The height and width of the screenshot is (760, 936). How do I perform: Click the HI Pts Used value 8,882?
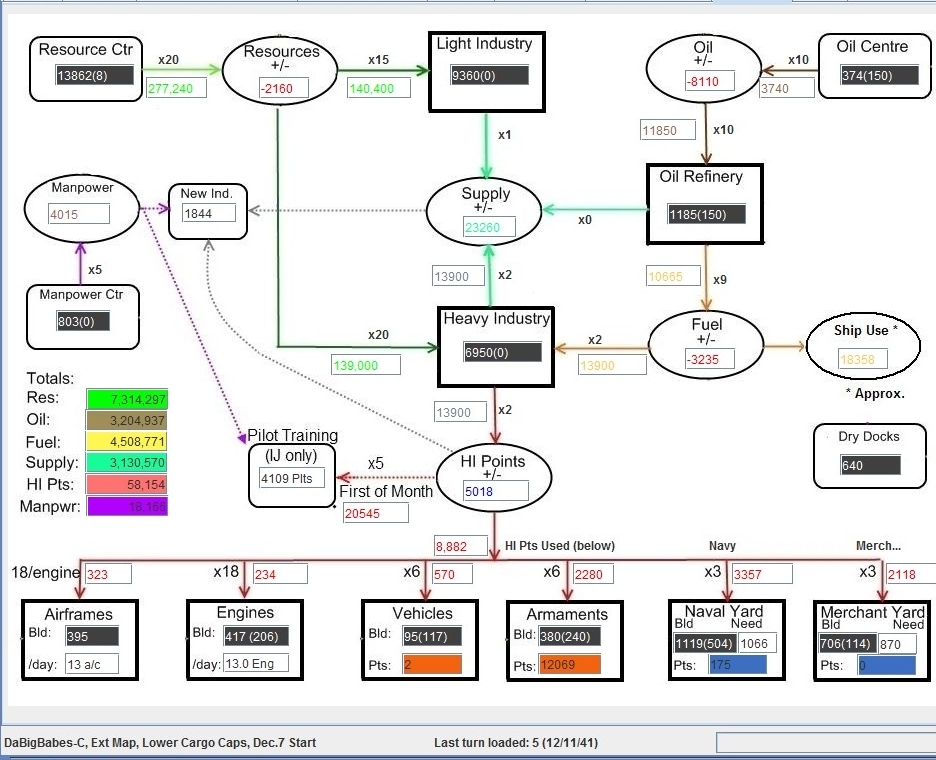click(460, 546)
